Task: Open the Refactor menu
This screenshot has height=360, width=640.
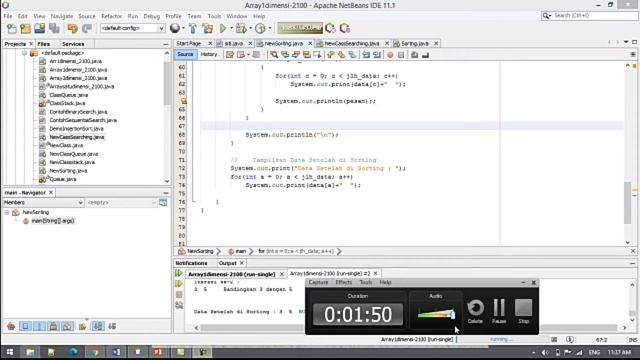Action: (x=111, y=16)
